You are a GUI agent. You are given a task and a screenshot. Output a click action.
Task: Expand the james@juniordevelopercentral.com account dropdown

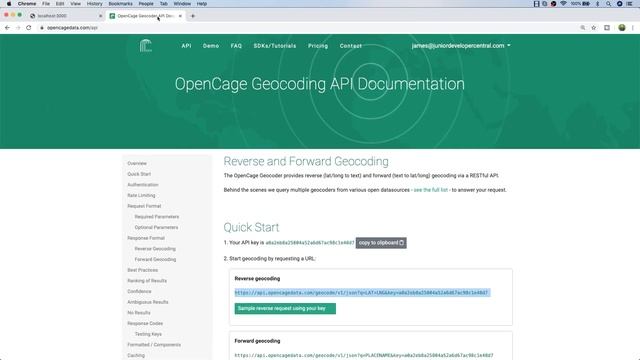pos(461,46)
